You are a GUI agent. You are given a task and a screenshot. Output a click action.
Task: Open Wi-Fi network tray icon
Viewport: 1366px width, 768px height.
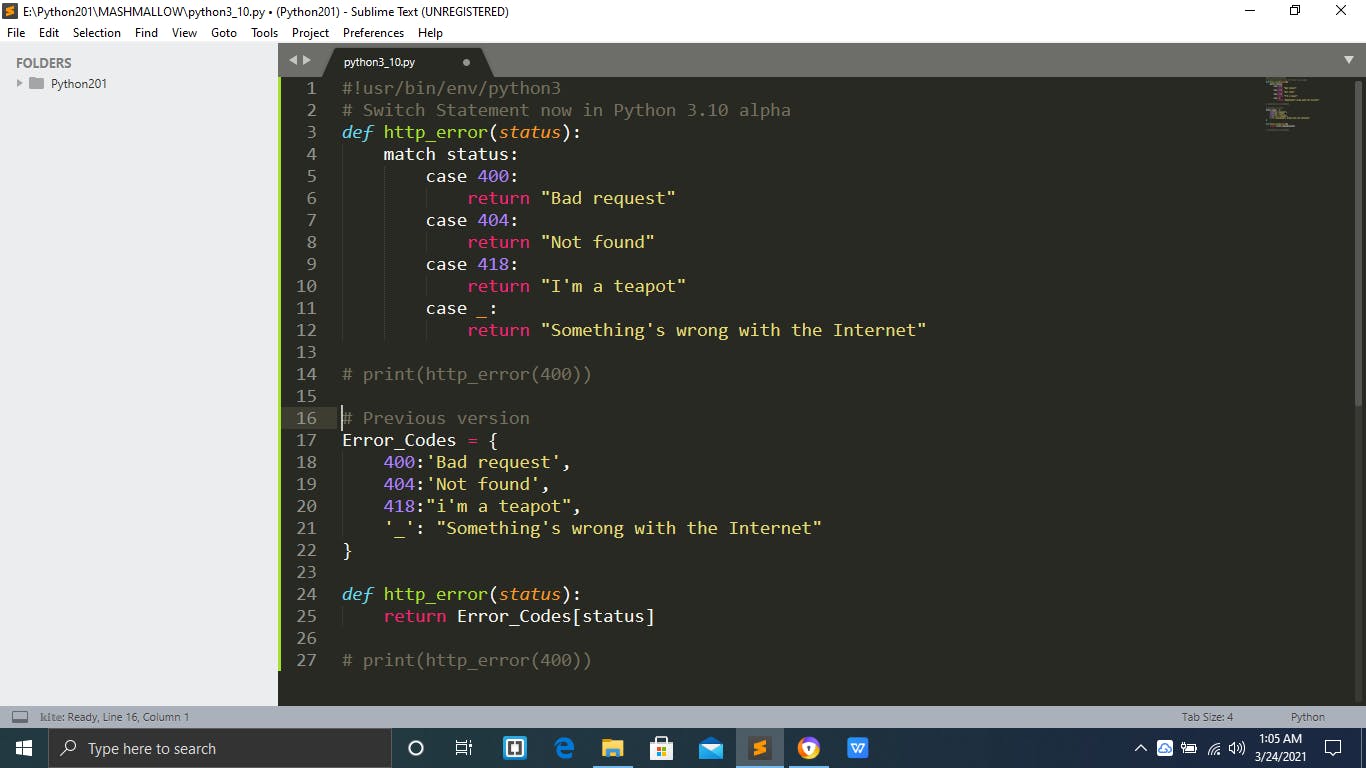point(1214,748)
